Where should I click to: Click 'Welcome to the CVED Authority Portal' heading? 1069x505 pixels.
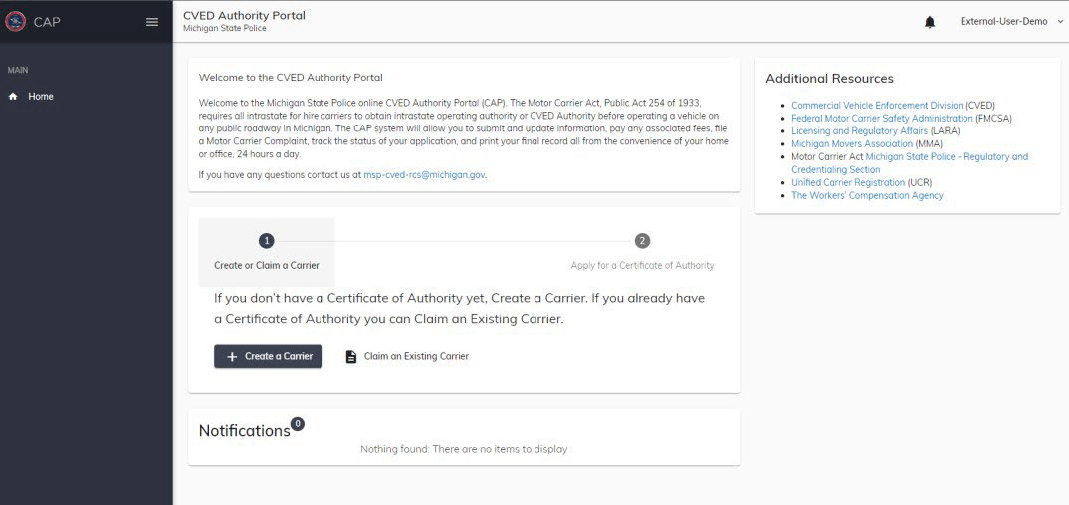(x=290, y=78)
